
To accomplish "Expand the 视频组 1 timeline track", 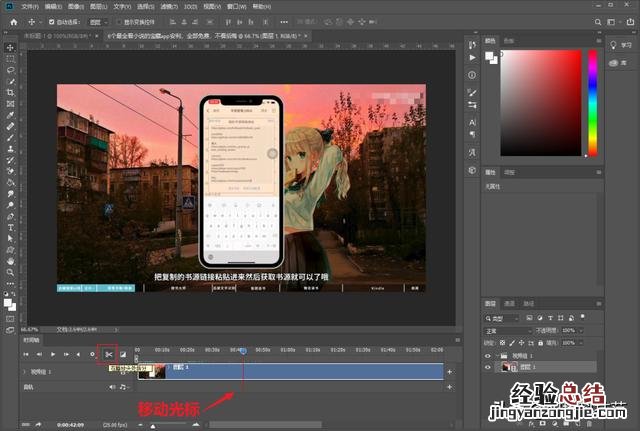I will click(25, 371).
